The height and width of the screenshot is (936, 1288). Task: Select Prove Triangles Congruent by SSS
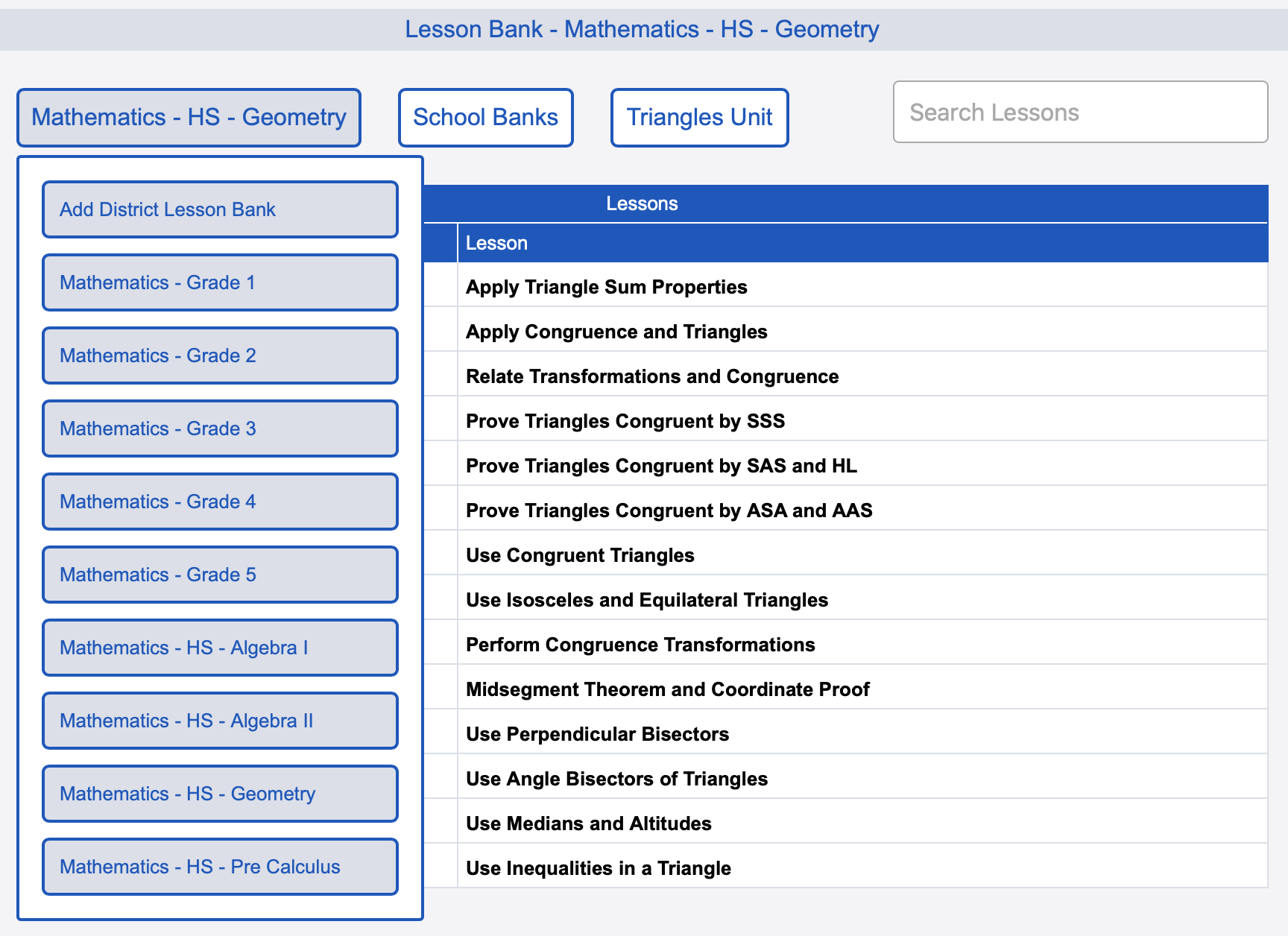[x=625, y=421]
